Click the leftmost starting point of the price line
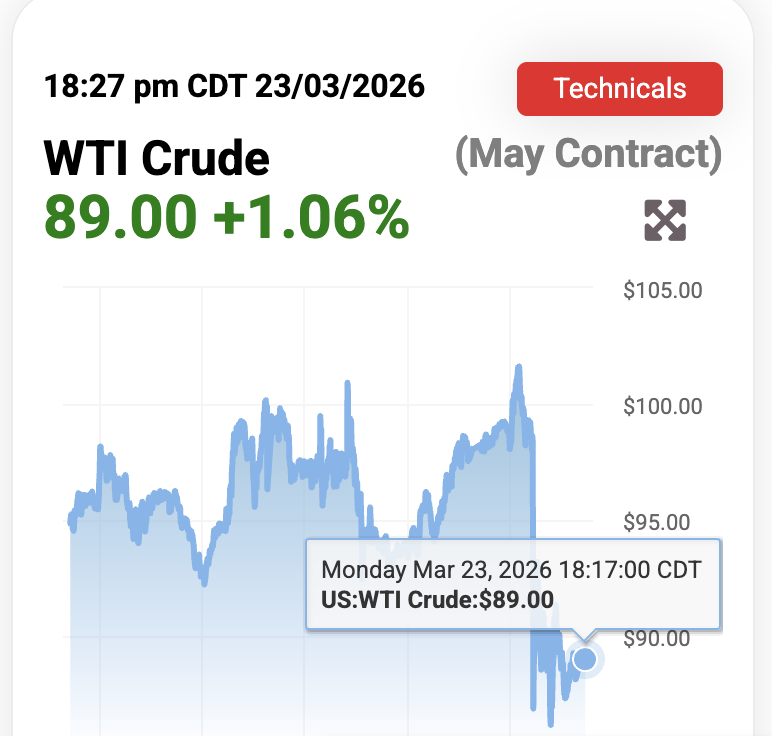Screen dimensions: 772x736 pyautogui.click(x=70, y=519)
